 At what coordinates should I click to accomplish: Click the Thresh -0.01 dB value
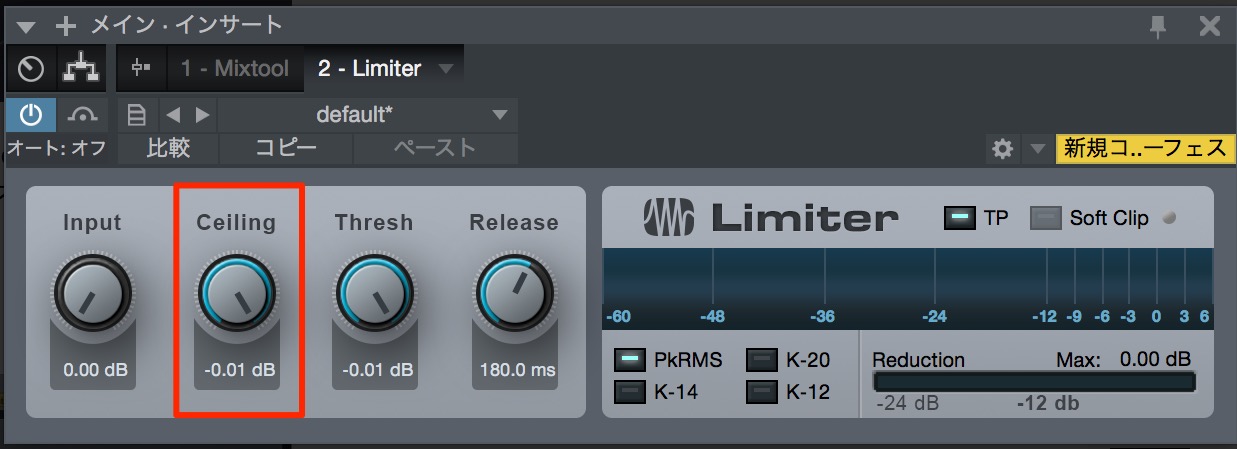tap(377, 370)
